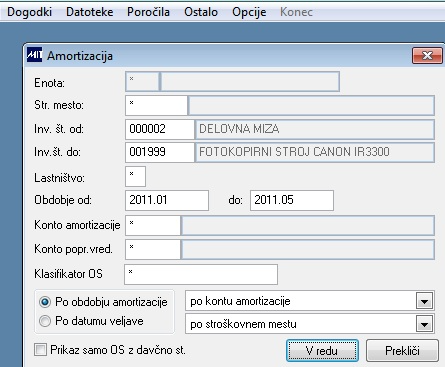445x367 pixels.
Task: Click the Str. mesto code field
Action: pyautogui.click(x=156, y=105)
